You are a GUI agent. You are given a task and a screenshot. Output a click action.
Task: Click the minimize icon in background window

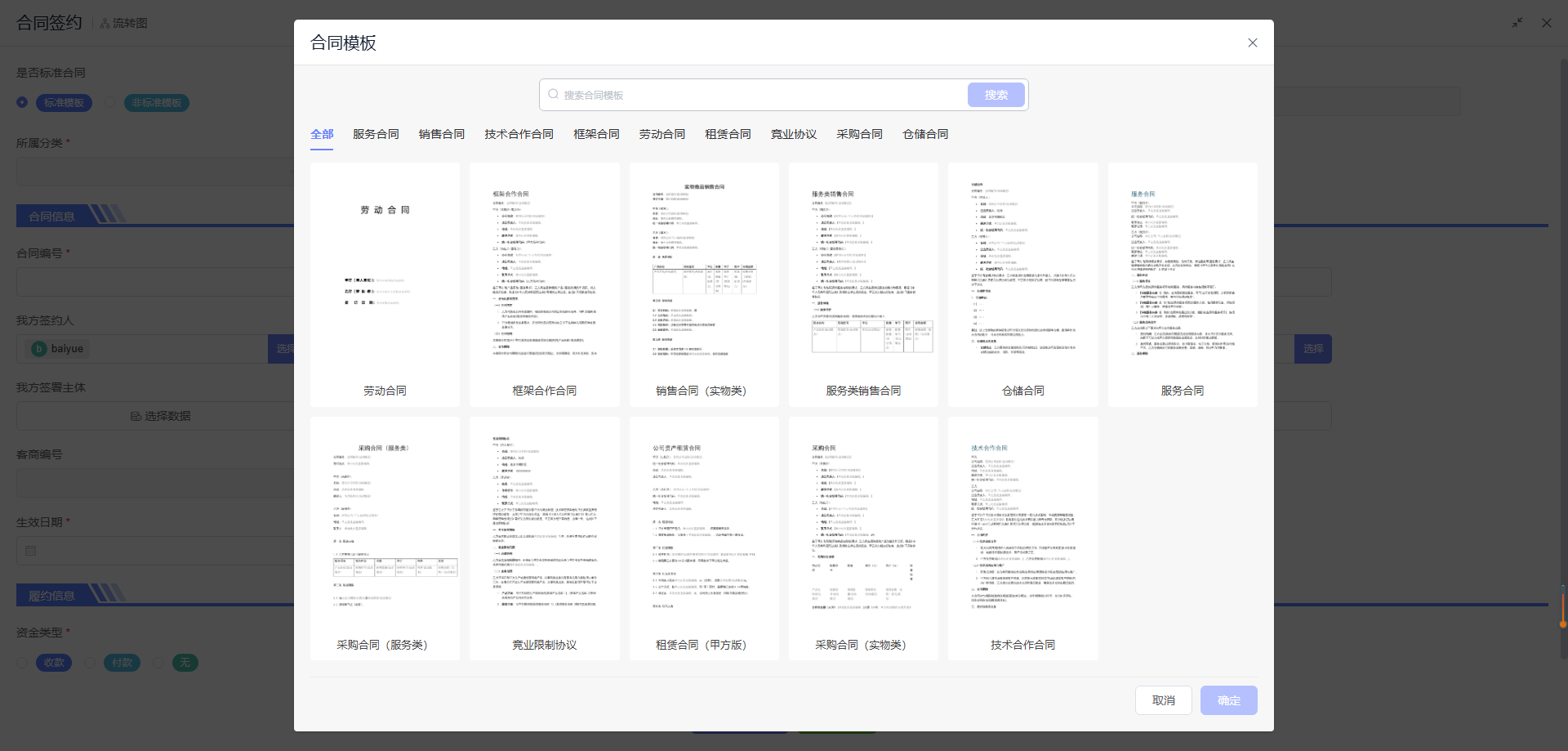click(x=1517, y=23)
